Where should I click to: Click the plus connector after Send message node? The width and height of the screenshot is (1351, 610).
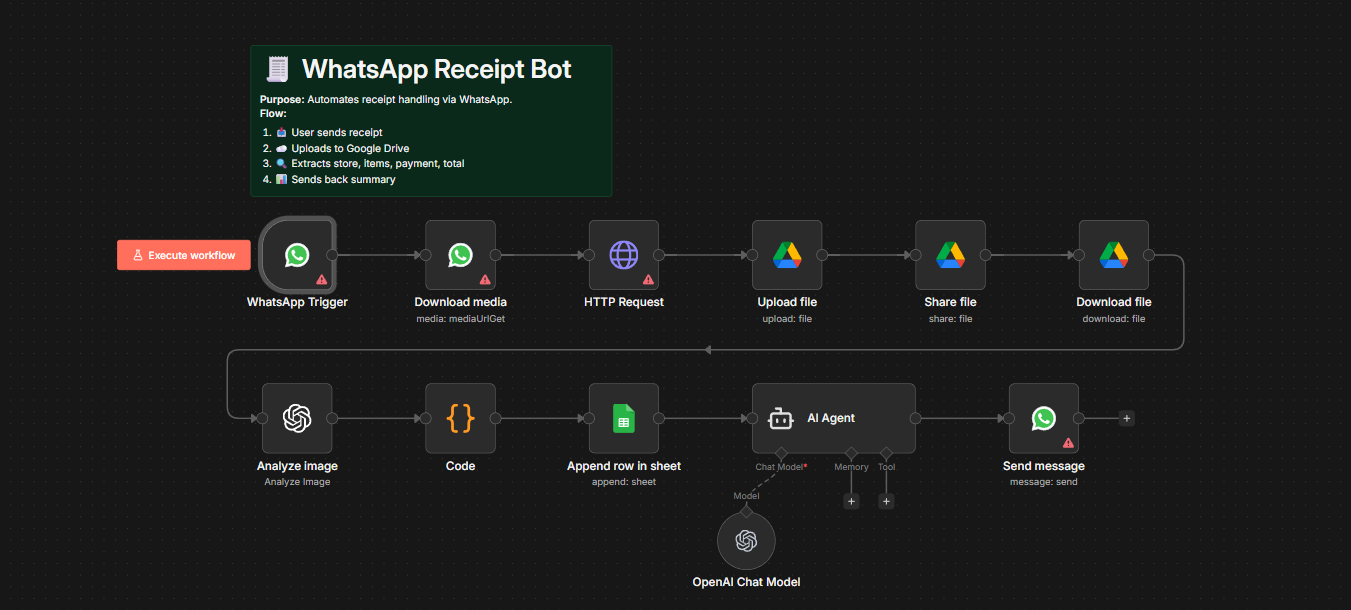pyautogui.click(x=1126, y=418)
